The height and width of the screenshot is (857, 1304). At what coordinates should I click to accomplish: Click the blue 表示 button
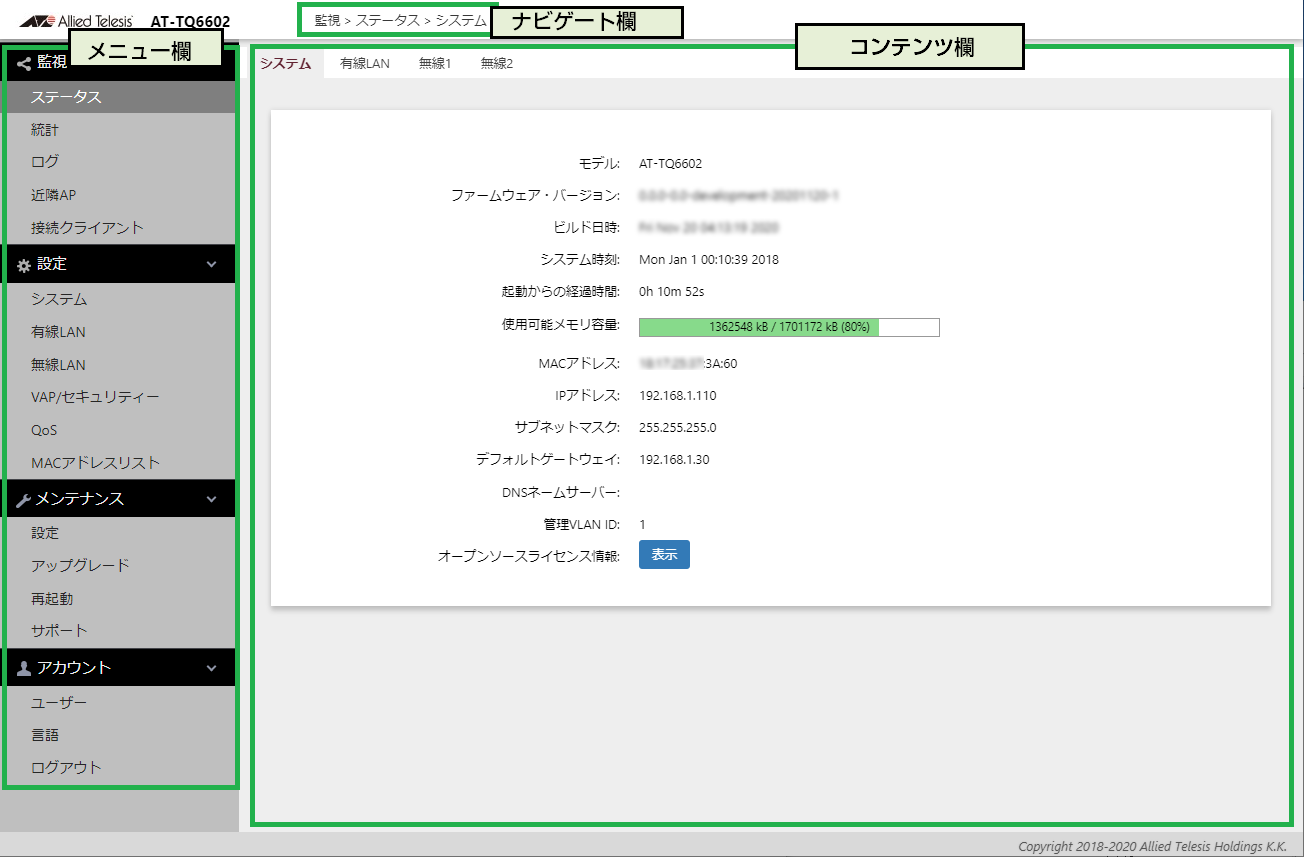click(664, 554)
